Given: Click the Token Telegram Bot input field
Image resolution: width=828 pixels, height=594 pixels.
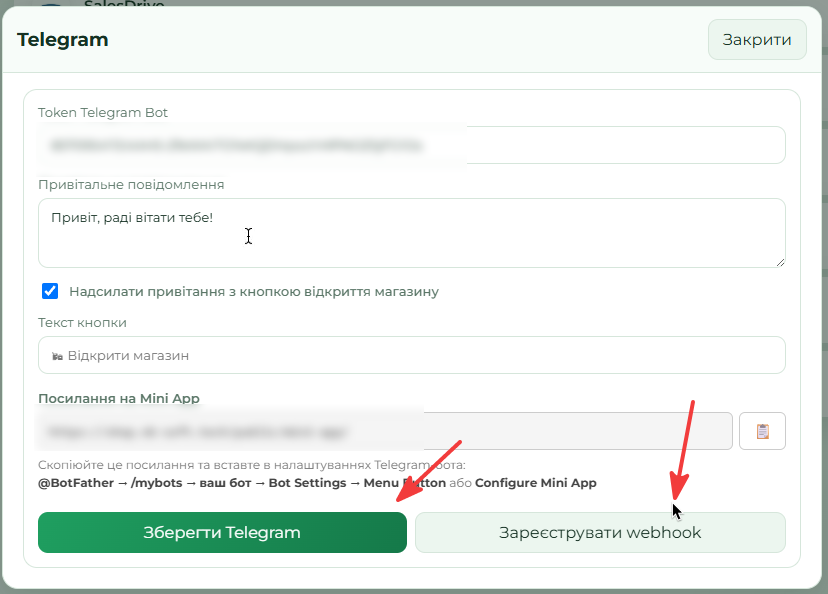Looking at the screenshot, I should coord(411,145).
